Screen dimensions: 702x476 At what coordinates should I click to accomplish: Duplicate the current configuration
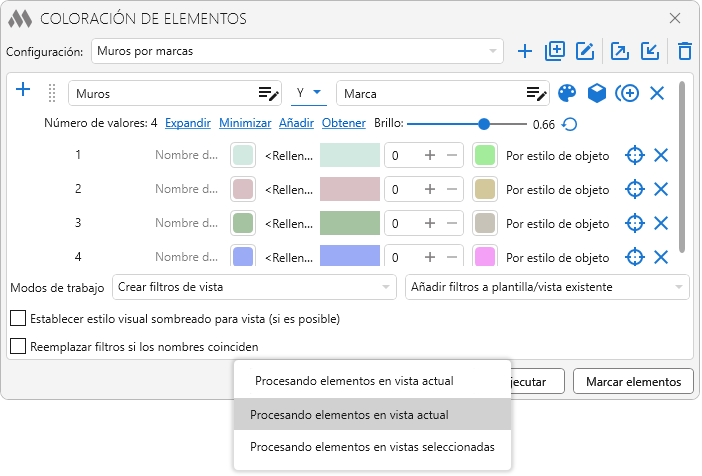point(555,51)
